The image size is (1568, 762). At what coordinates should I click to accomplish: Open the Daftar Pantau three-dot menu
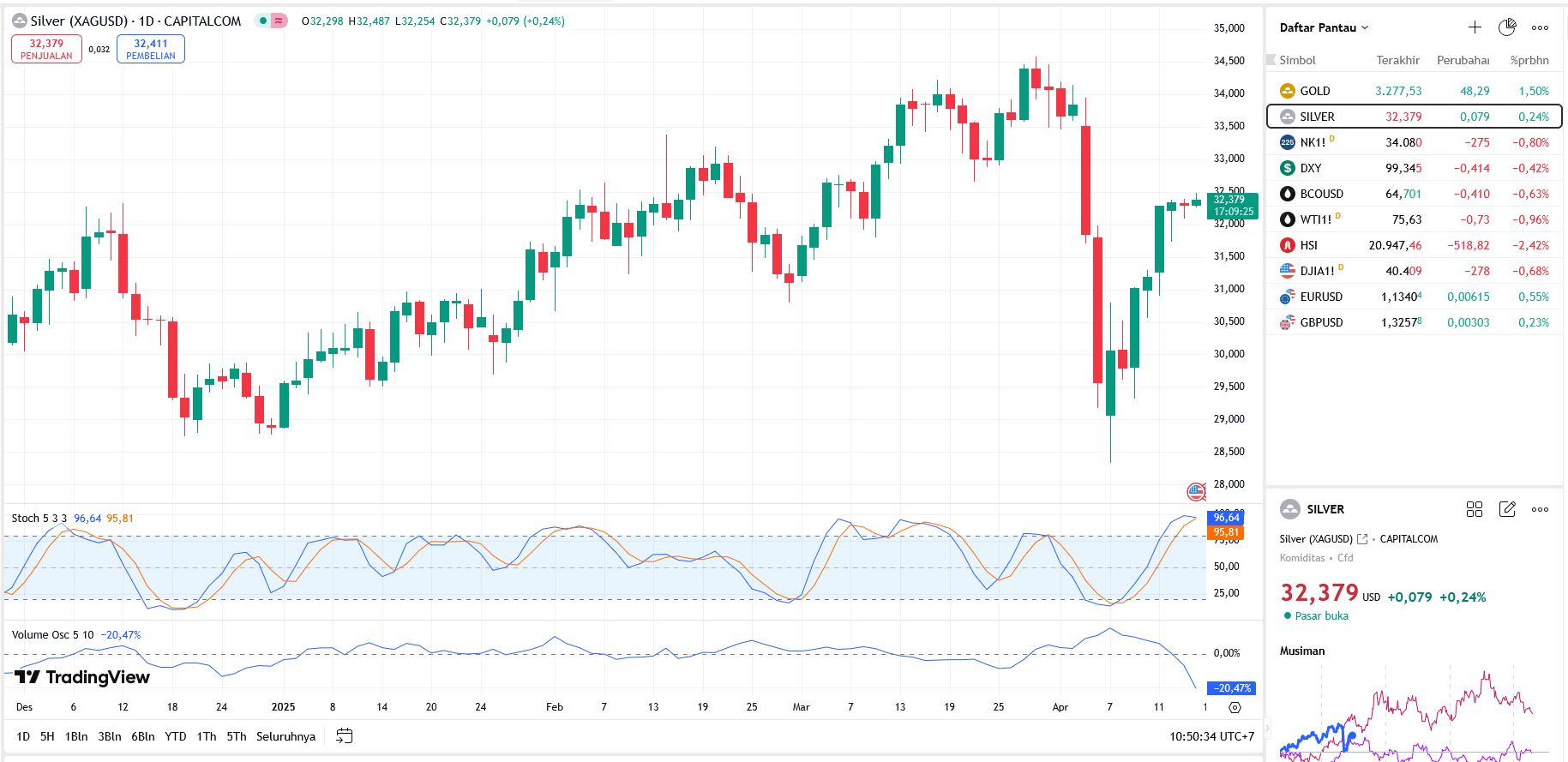pyautogui.click(x=1540, y=27)
